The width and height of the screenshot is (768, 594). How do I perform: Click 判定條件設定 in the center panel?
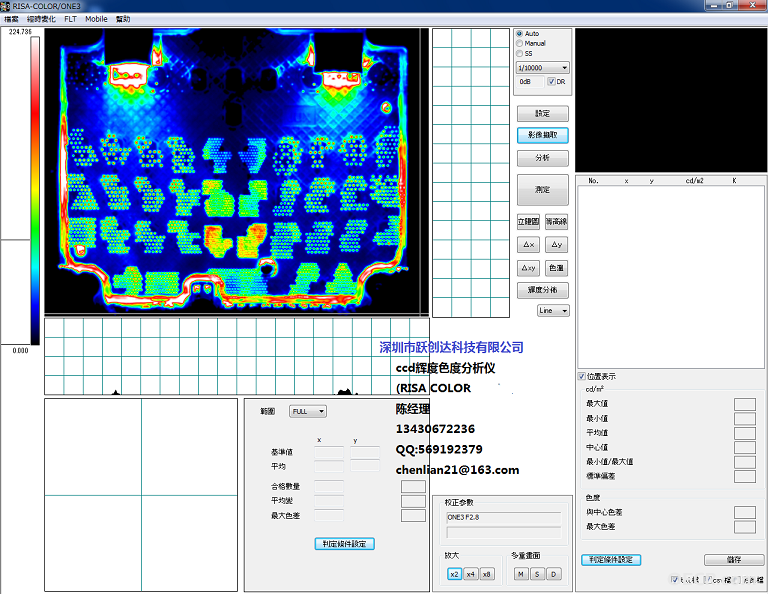[x=344, y=544]
